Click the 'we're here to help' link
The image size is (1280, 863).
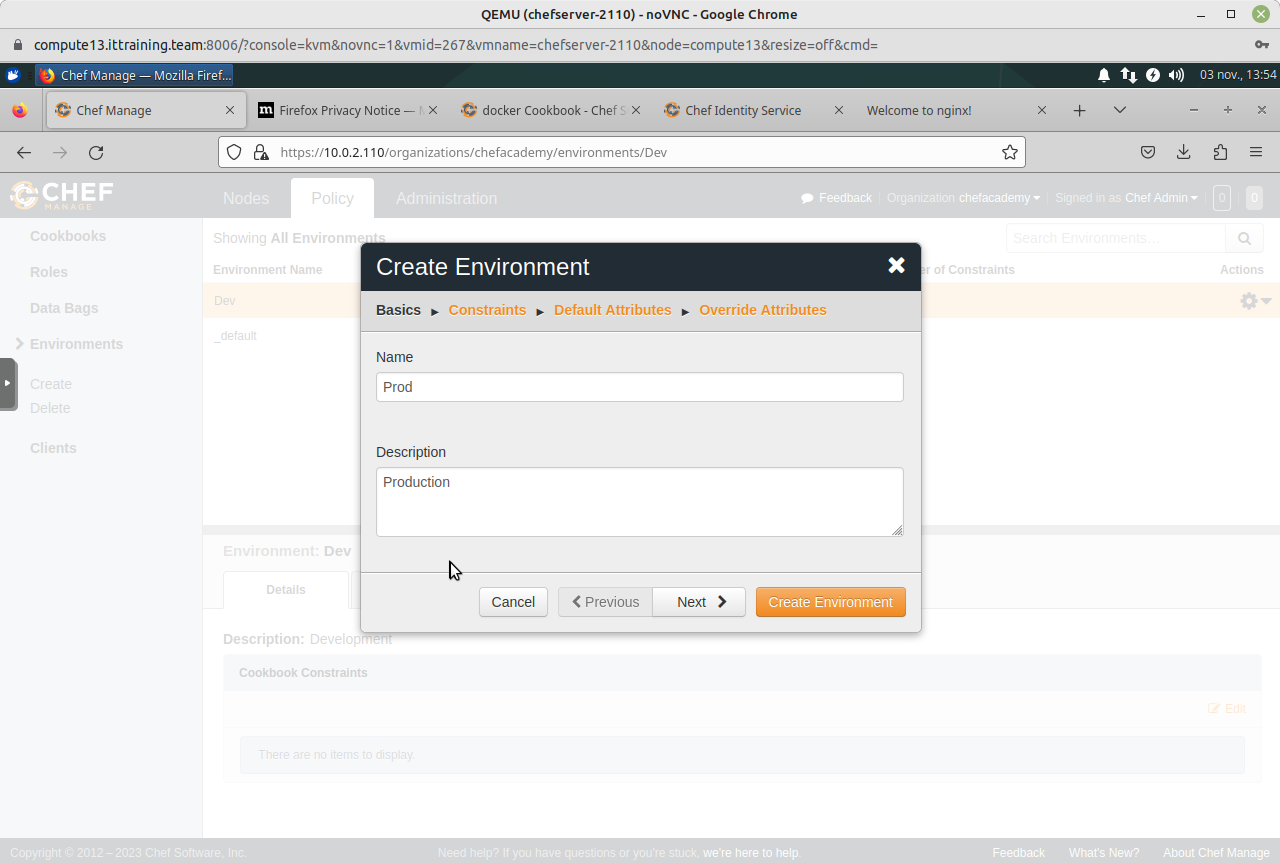pyautogui.click(x=750, y=853)
